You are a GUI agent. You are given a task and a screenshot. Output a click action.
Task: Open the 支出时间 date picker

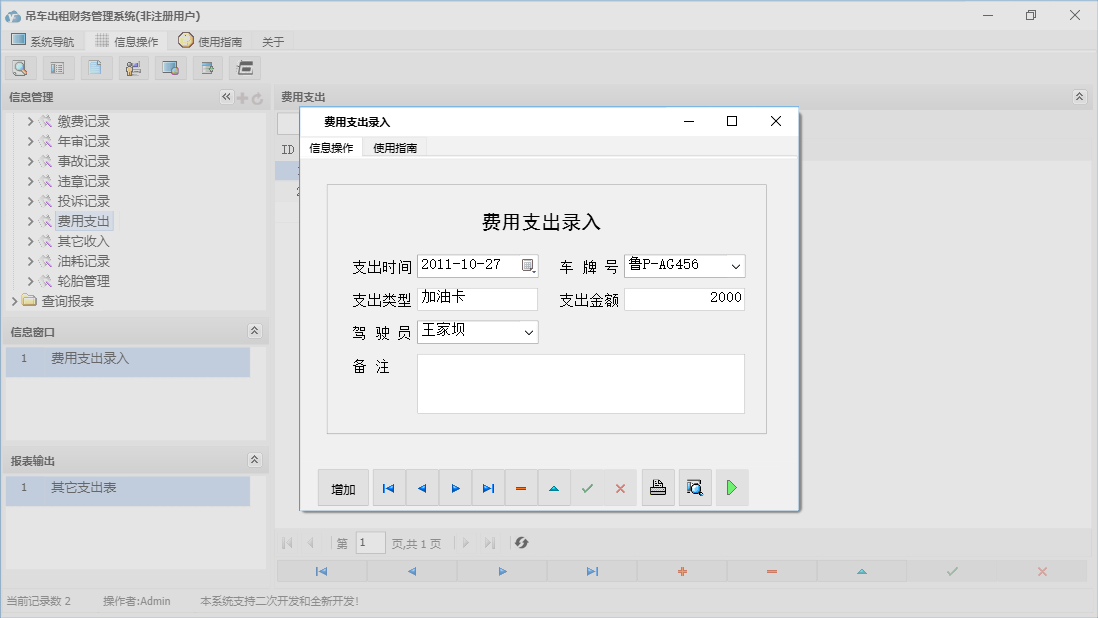[x=529, y=266]
